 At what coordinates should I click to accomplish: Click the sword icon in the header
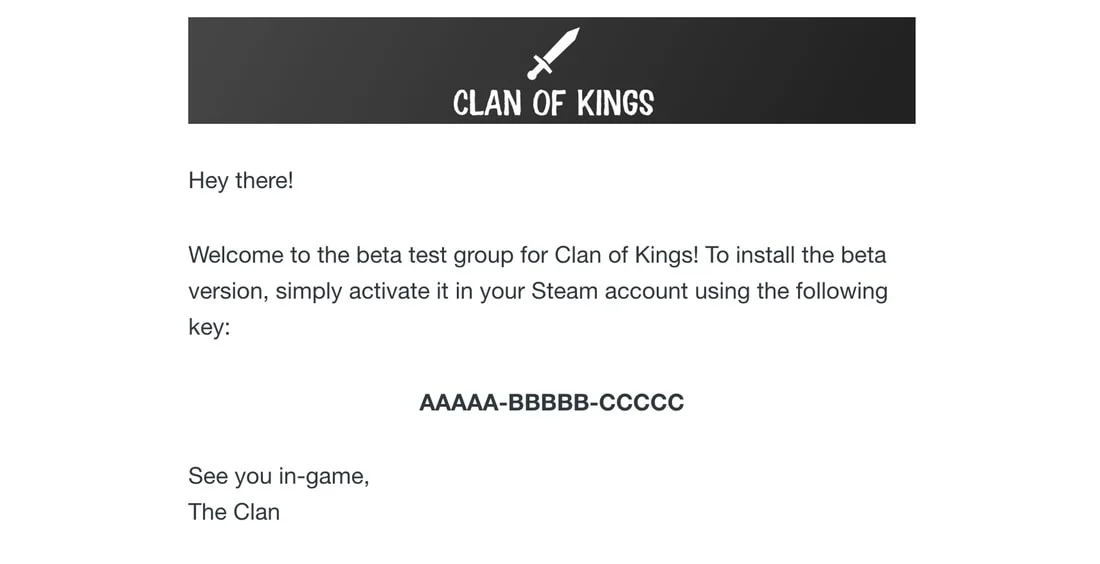[553, 53]
